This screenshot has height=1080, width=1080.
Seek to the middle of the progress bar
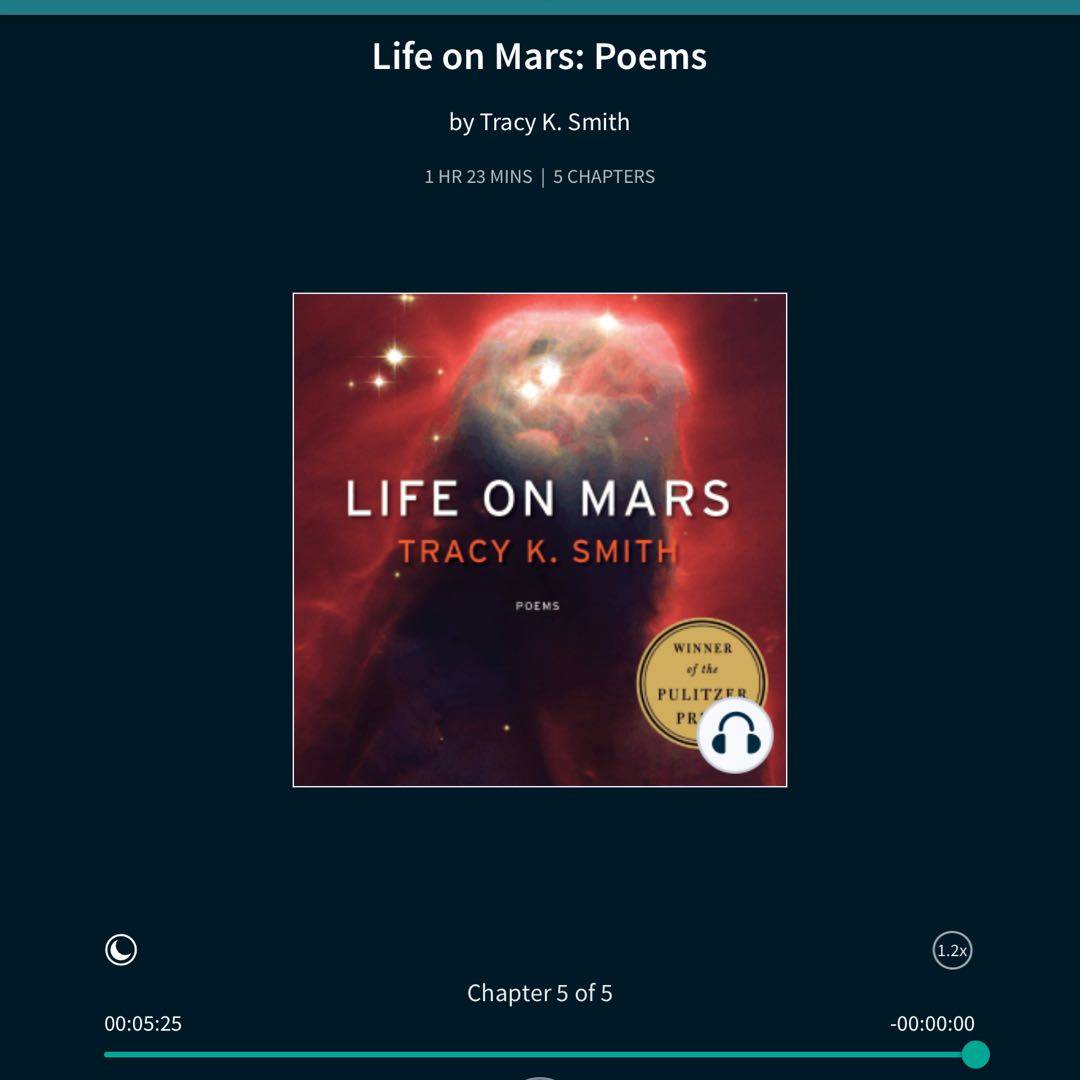tap(539, 1055)
